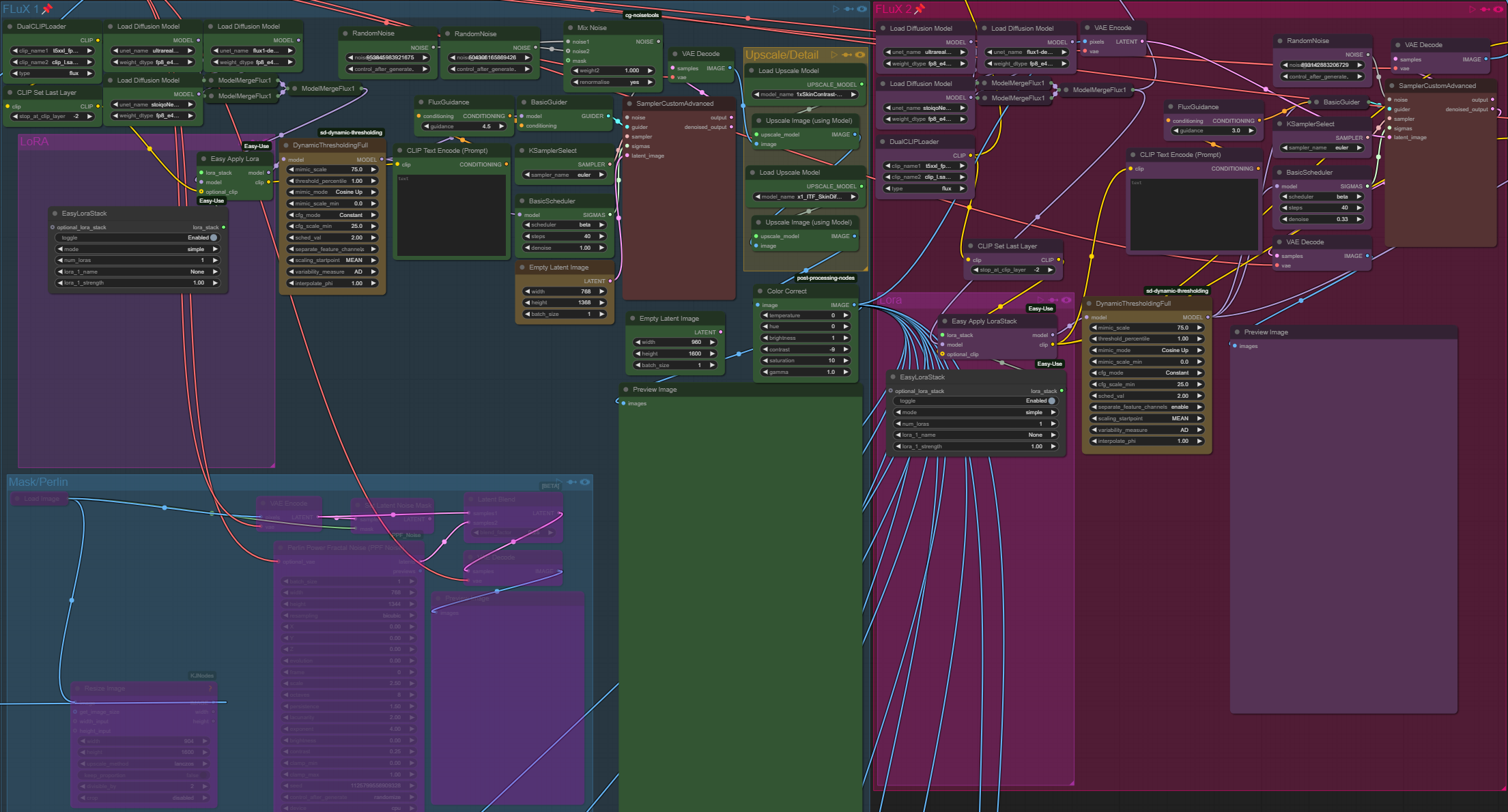The image size is (1508, 812).
Task: Click the Upscale/Detail group bypass icon
Action: (847, 55)
